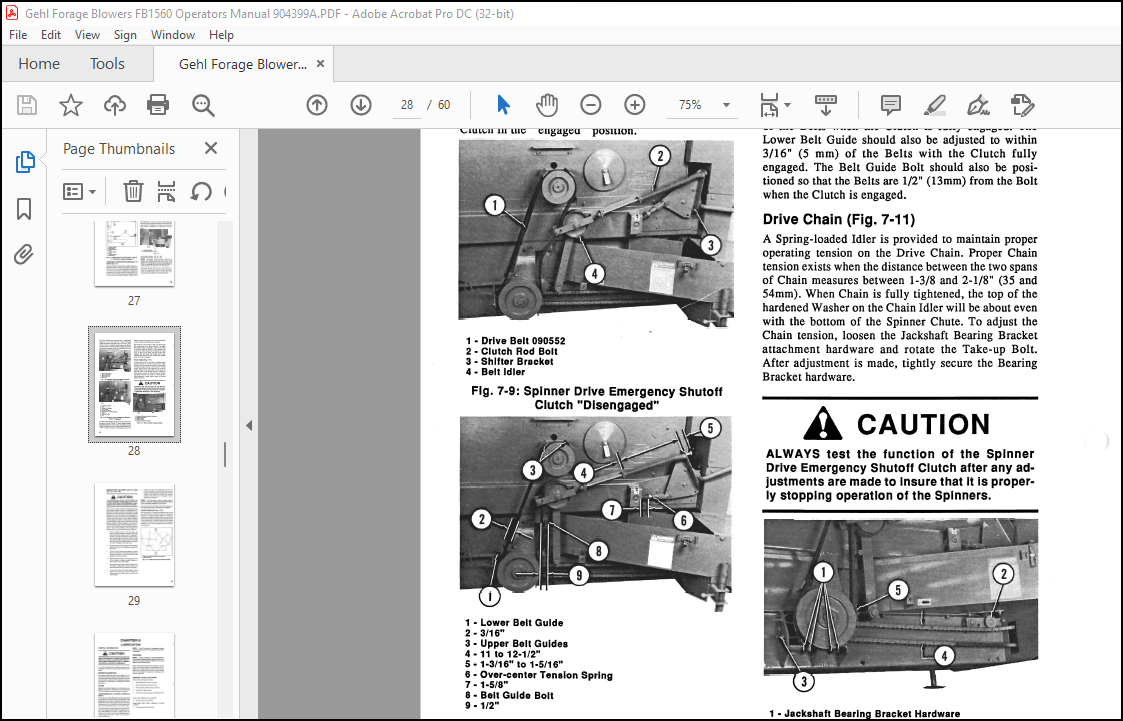The width and height of the screenshot is (1123, 721).
Task: Go to next page arrow icon
Action: pos(361,105)
